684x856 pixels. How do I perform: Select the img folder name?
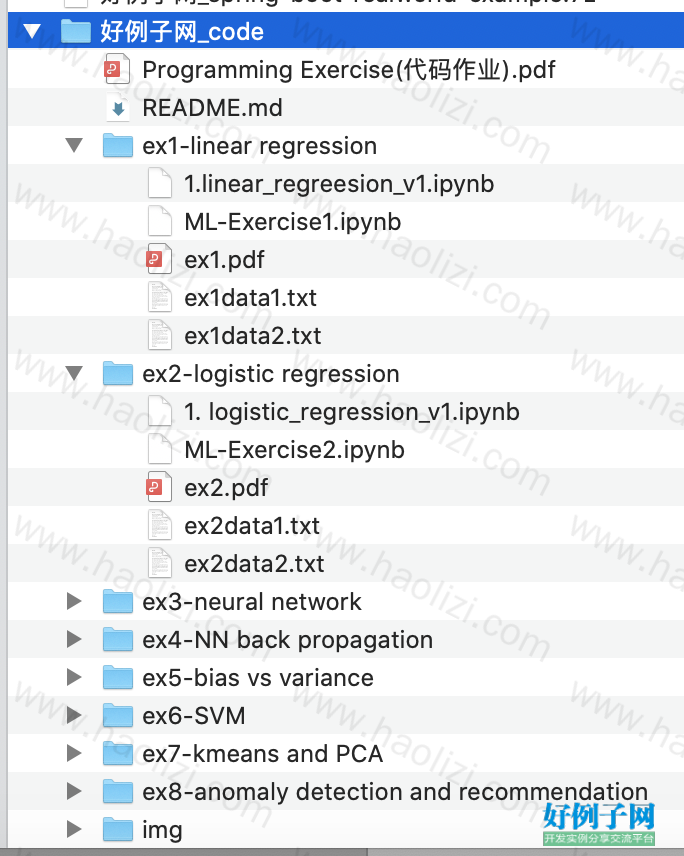(x=162, y=830)
